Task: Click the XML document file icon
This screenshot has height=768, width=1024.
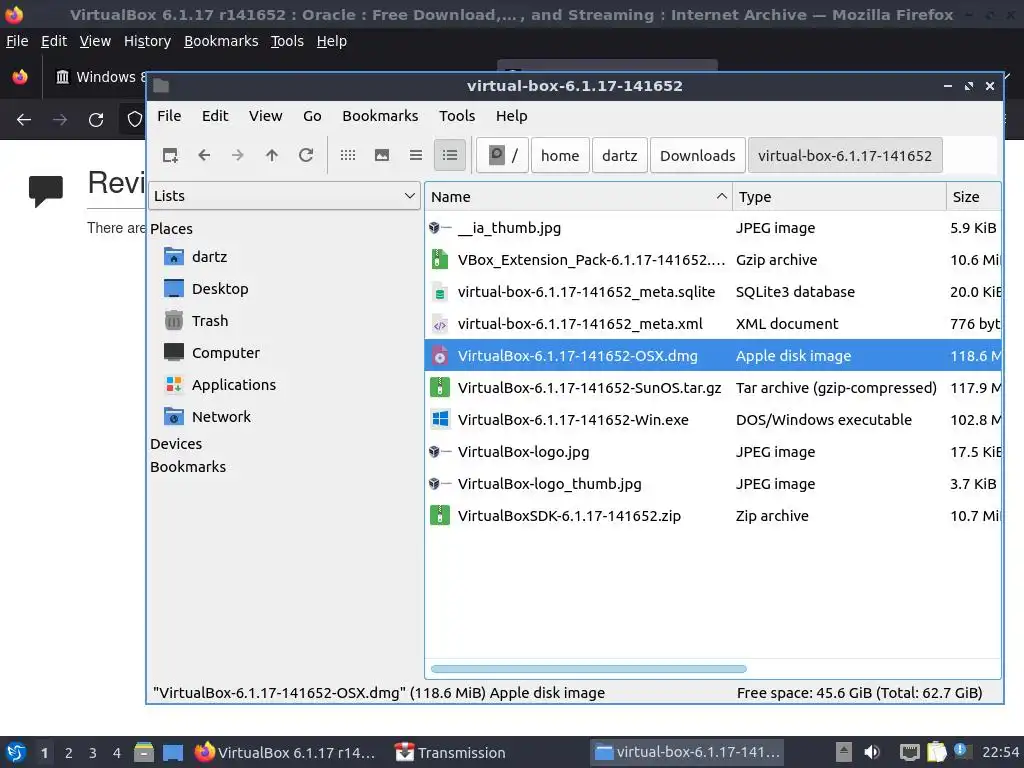Action: tap(440, 324)
